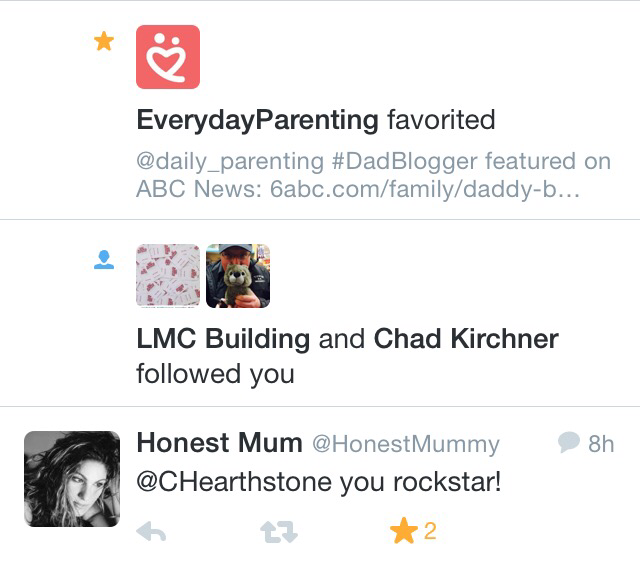Select the LMC Building name

coord(223,338)
